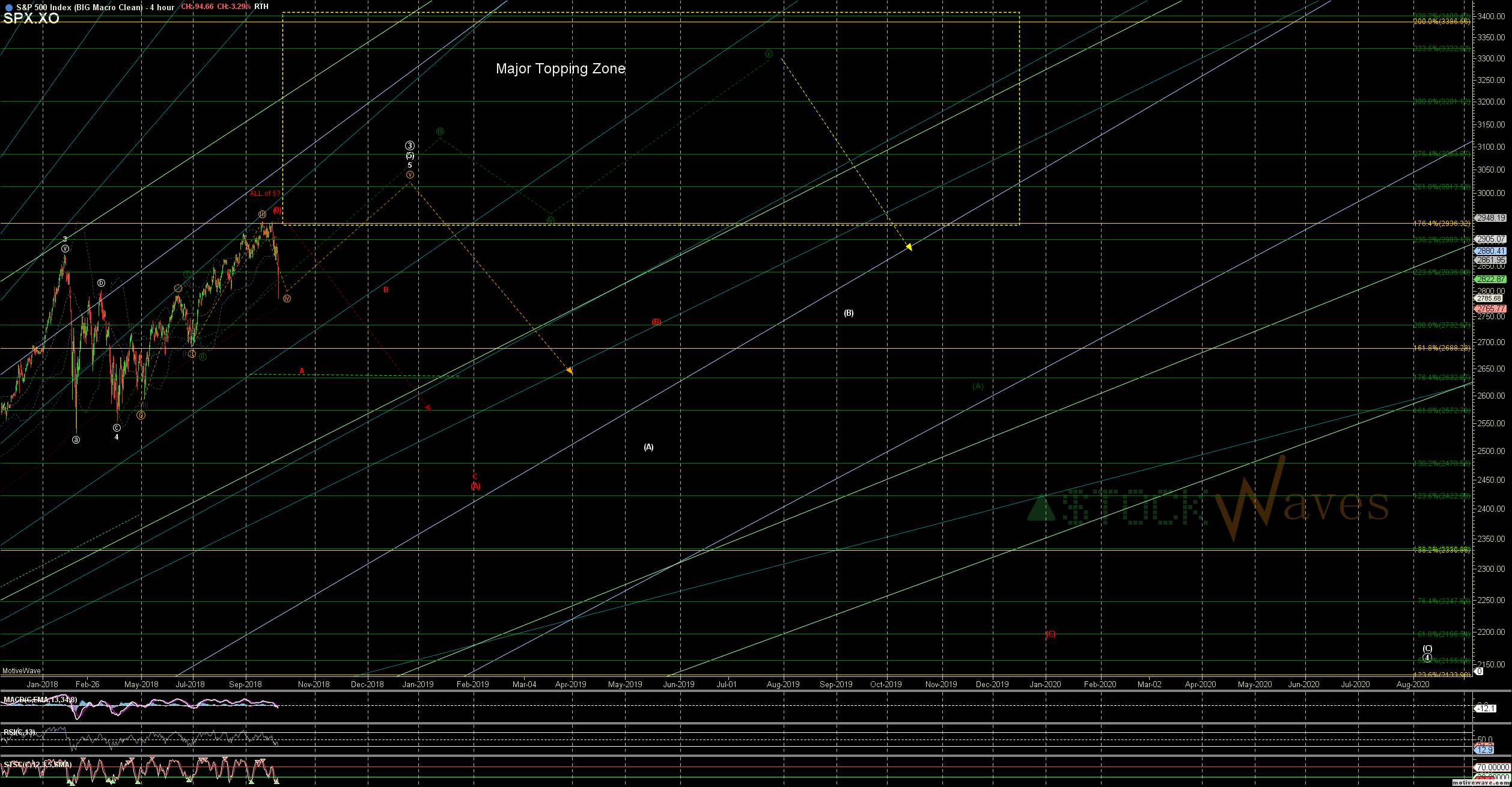Viewport: 1512px width, 787px height.
Task: Click the 200.0%(3386.56) Fibonacci level label
Action: point(1442,21)
